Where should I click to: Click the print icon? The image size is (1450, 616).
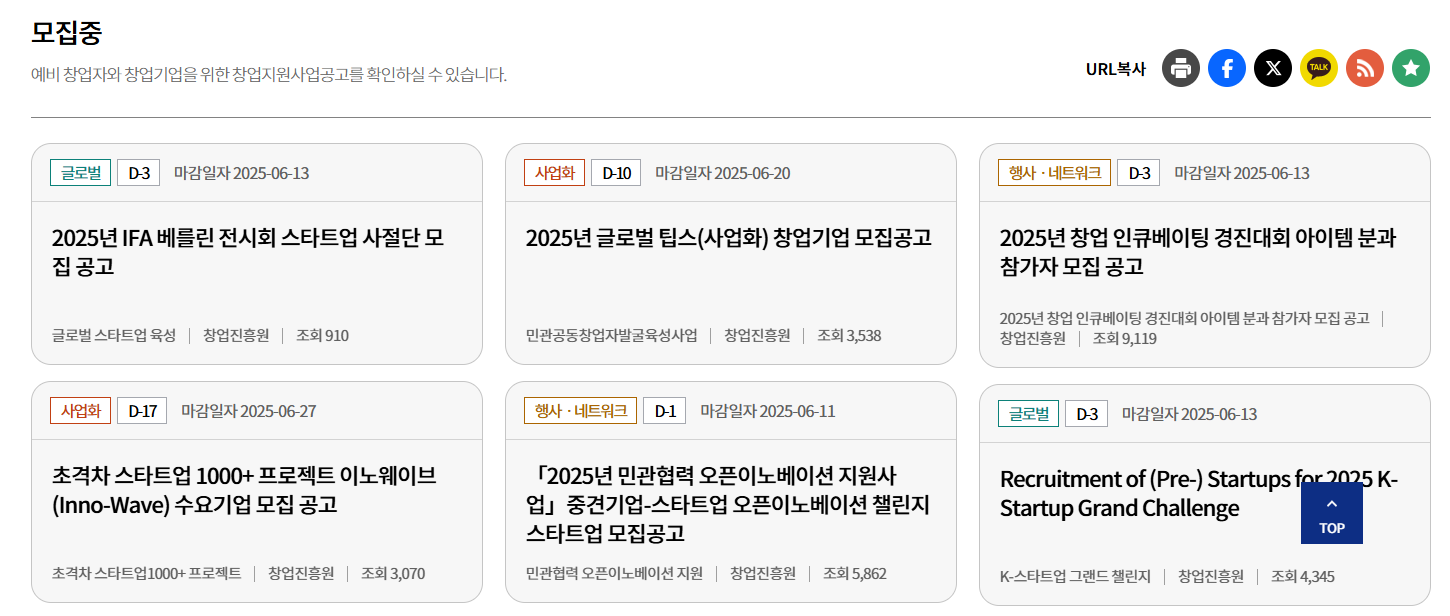tap(1180, 68)
